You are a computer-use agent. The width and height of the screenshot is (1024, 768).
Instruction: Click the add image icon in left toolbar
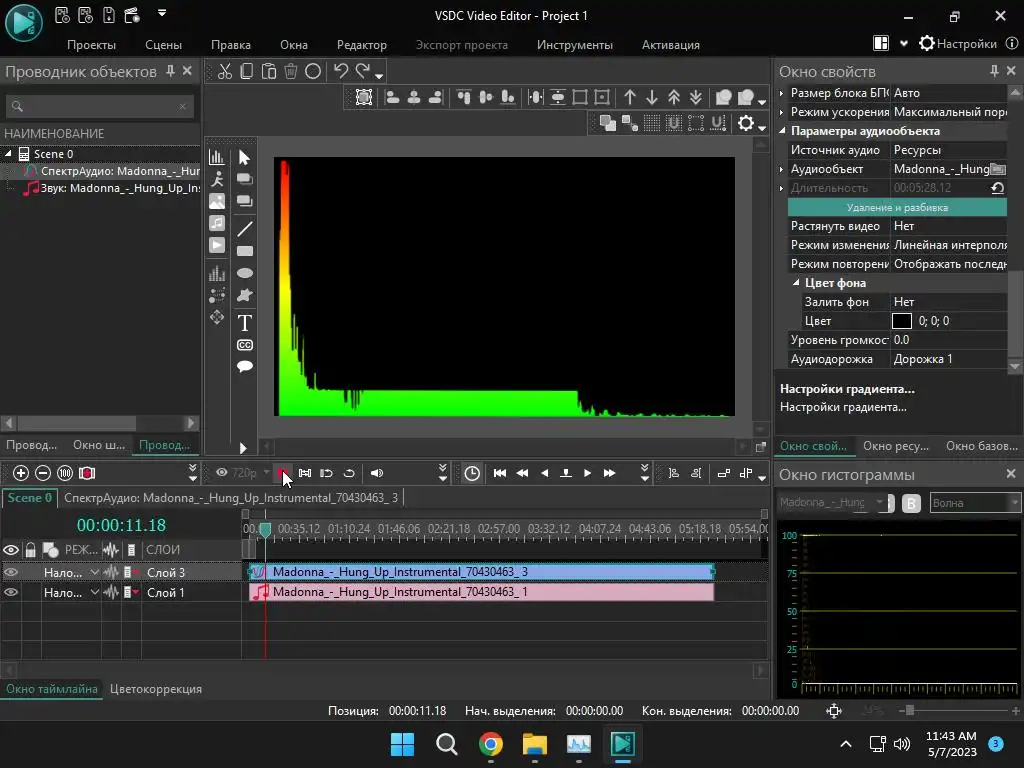pyautogui.click(x=217, y=201)
